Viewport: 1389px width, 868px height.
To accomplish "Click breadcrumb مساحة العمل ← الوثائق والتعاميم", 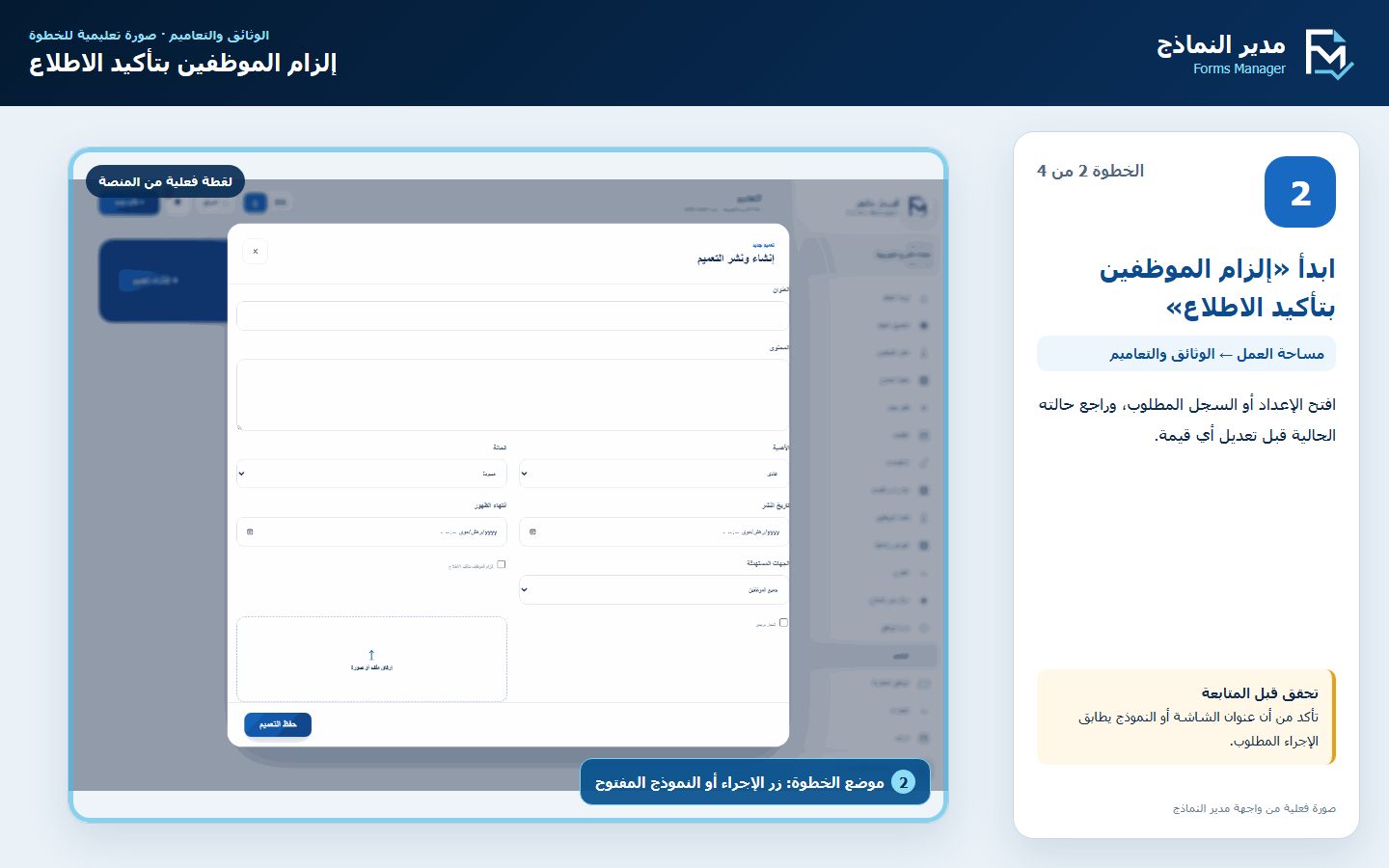I will (x=1216, y=354).
